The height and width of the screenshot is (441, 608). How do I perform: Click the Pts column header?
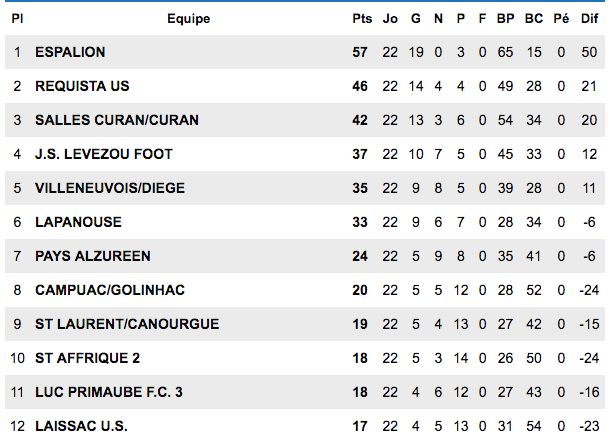point(362,19)
